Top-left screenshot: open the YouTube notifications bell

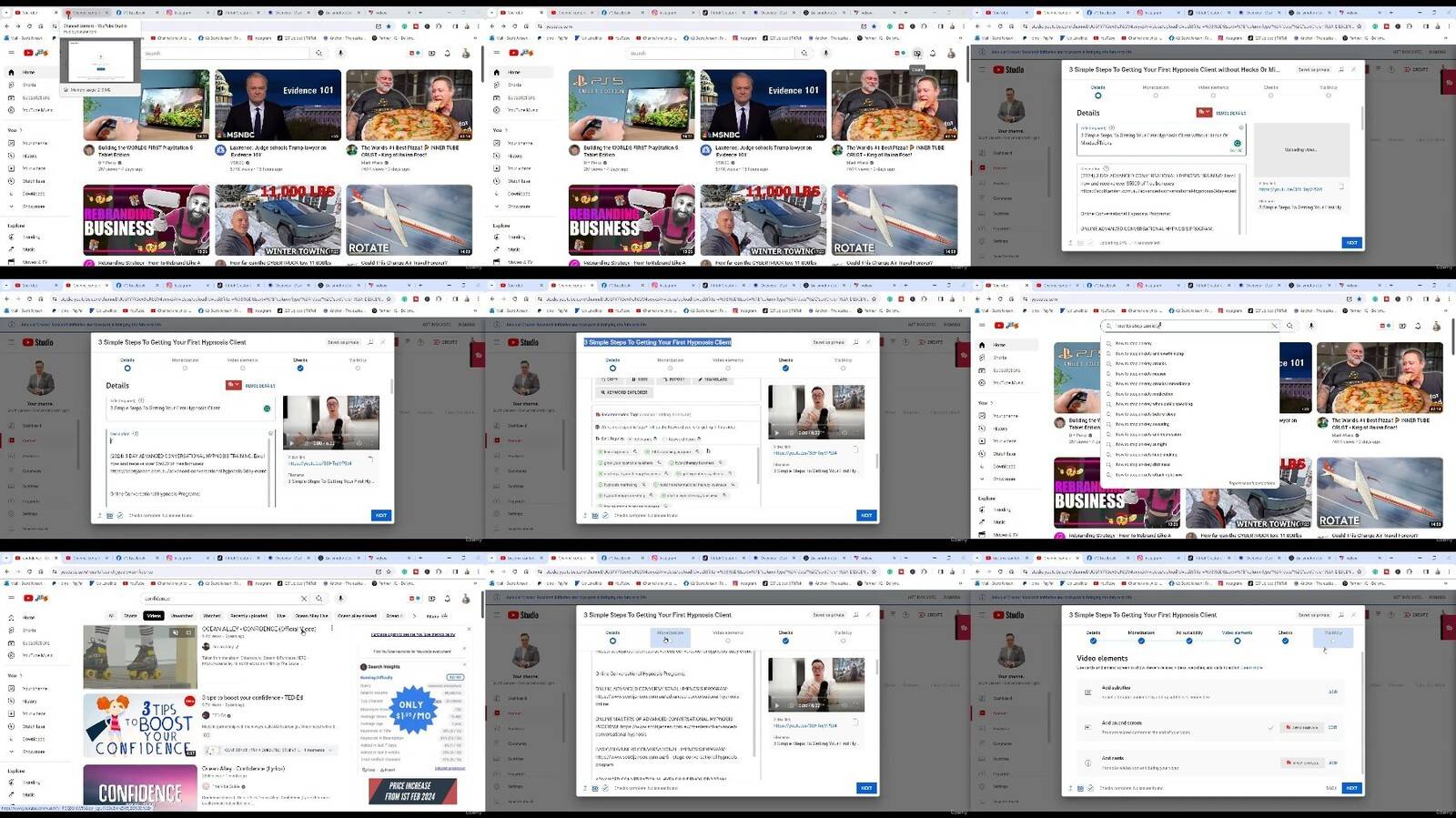(x=447, y=53)
